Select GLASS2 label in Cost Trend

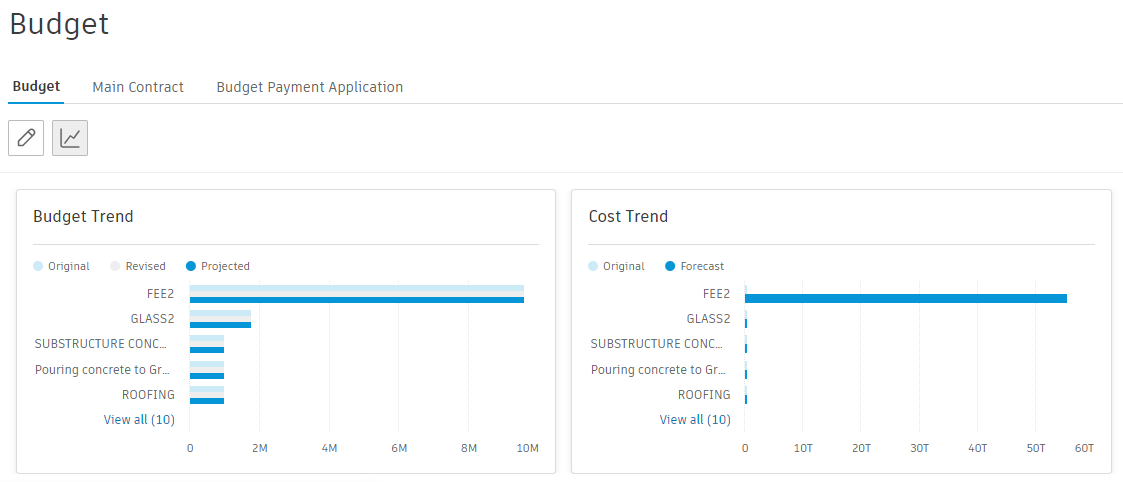tap(708, 319)
